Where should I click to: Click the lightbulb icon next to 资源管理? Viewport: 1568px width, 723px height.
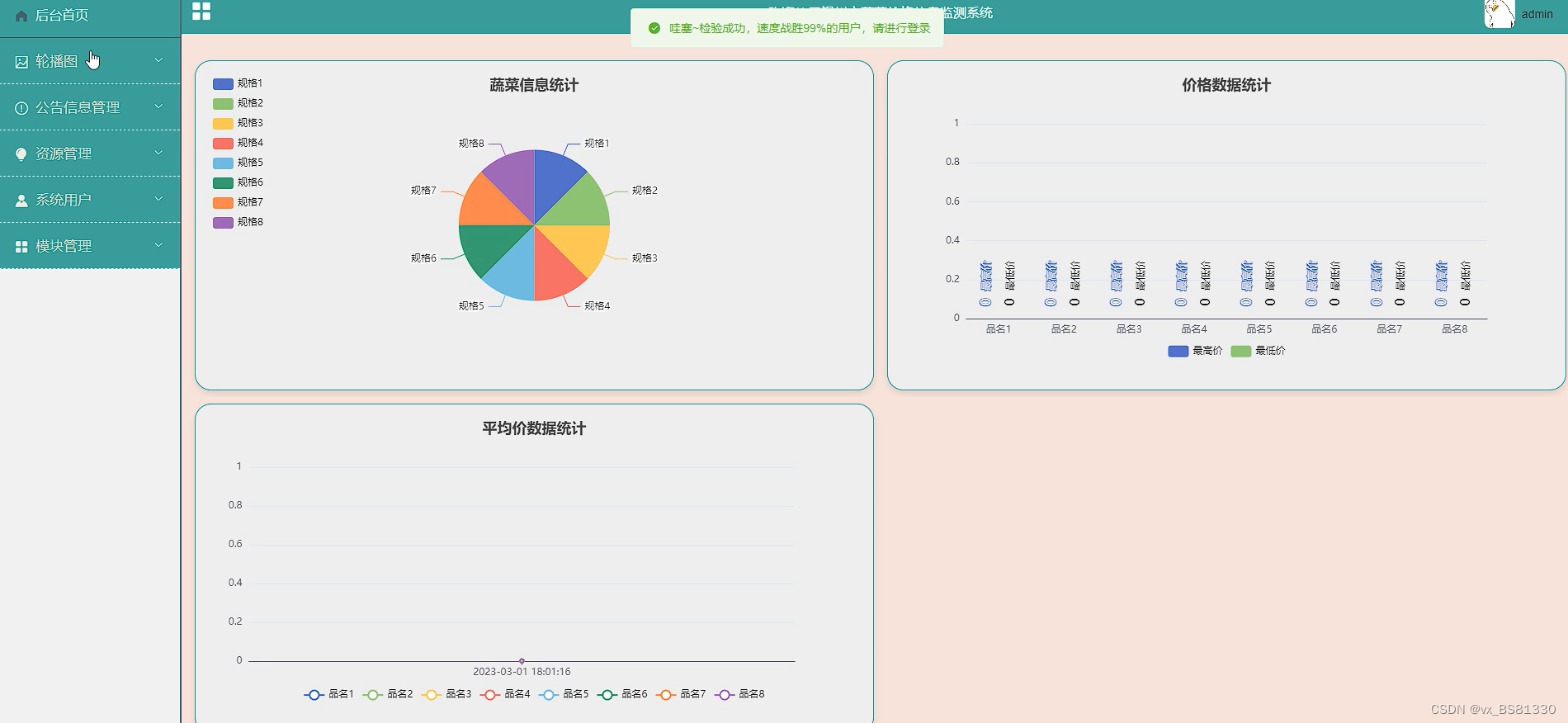(21, 154)
